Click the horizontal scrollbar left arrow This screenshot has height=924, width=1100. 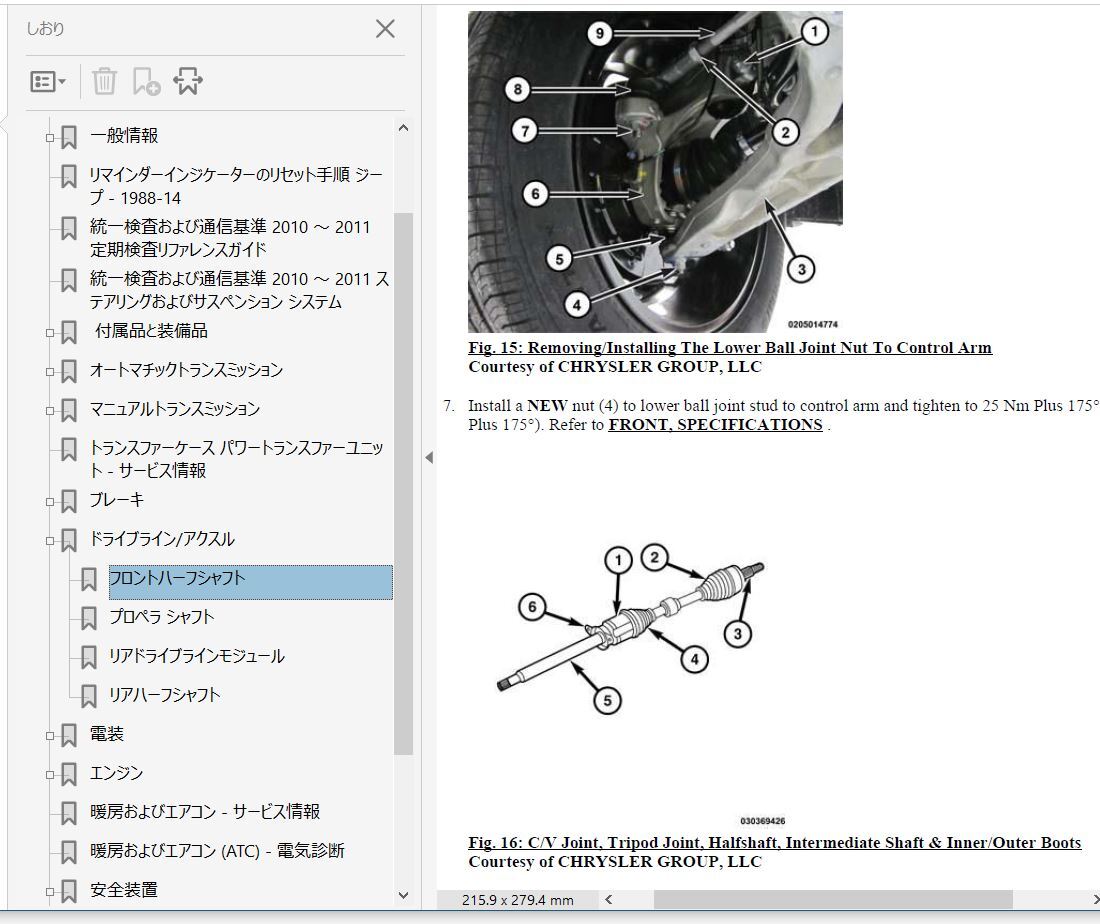point(608,899)
